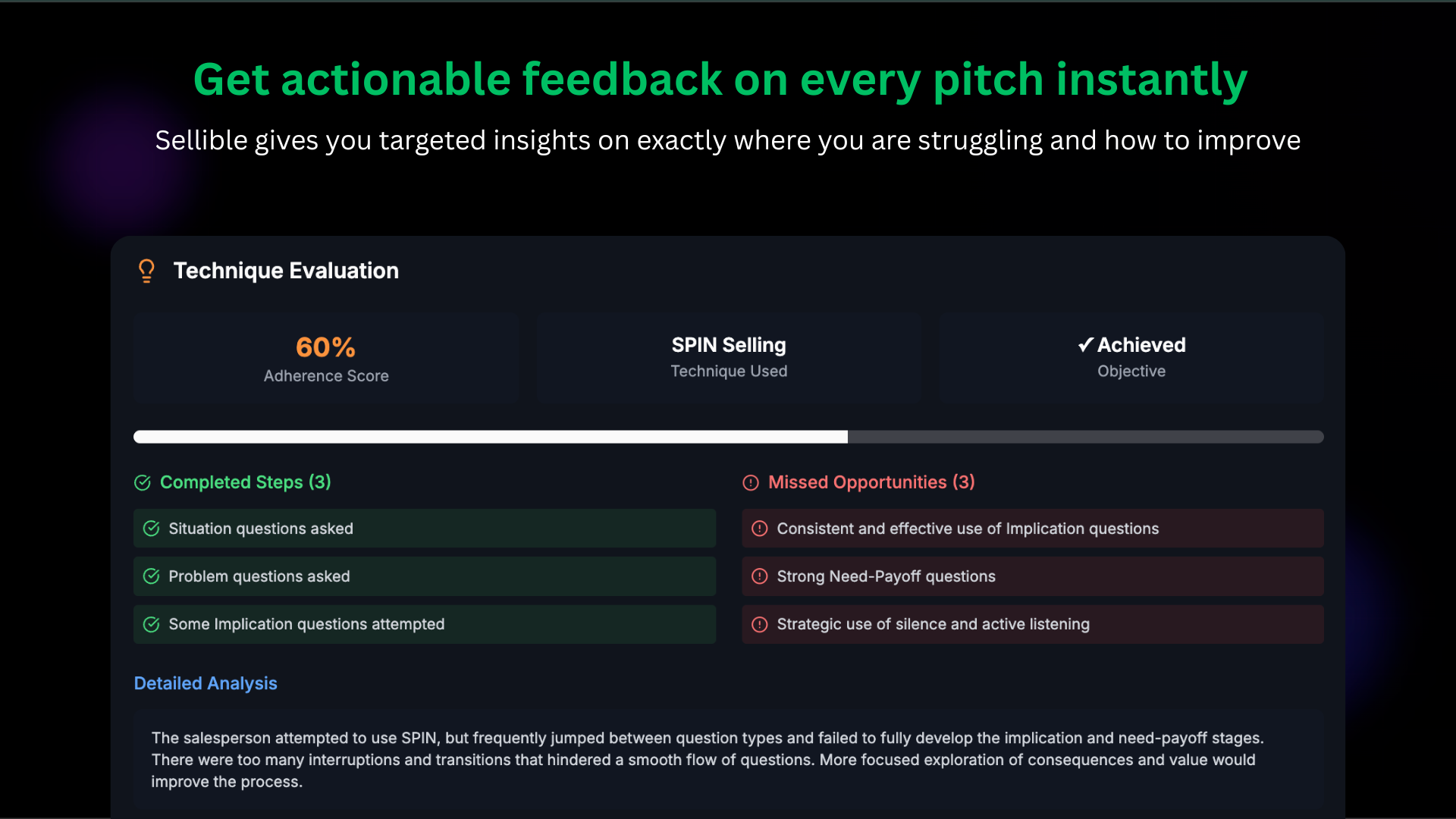This screenshot has width=1456, height=819.
Task: Click the red alert icon next to Missed Opportunities
Action: coord(751,483)
